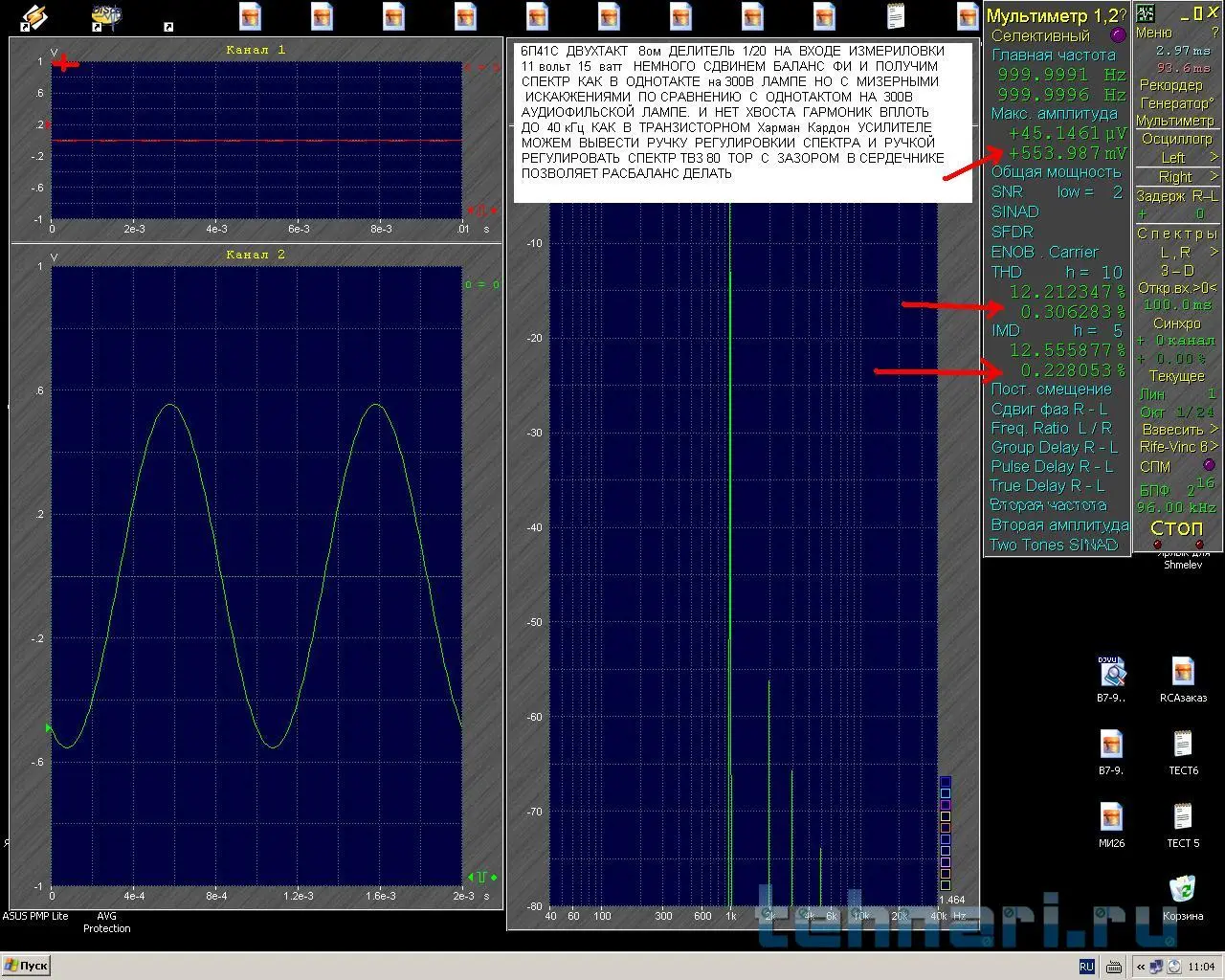The height and width of the screenshot is (980, 1225).
Task: Click the Пуск start button
Action: click(26, 966)
